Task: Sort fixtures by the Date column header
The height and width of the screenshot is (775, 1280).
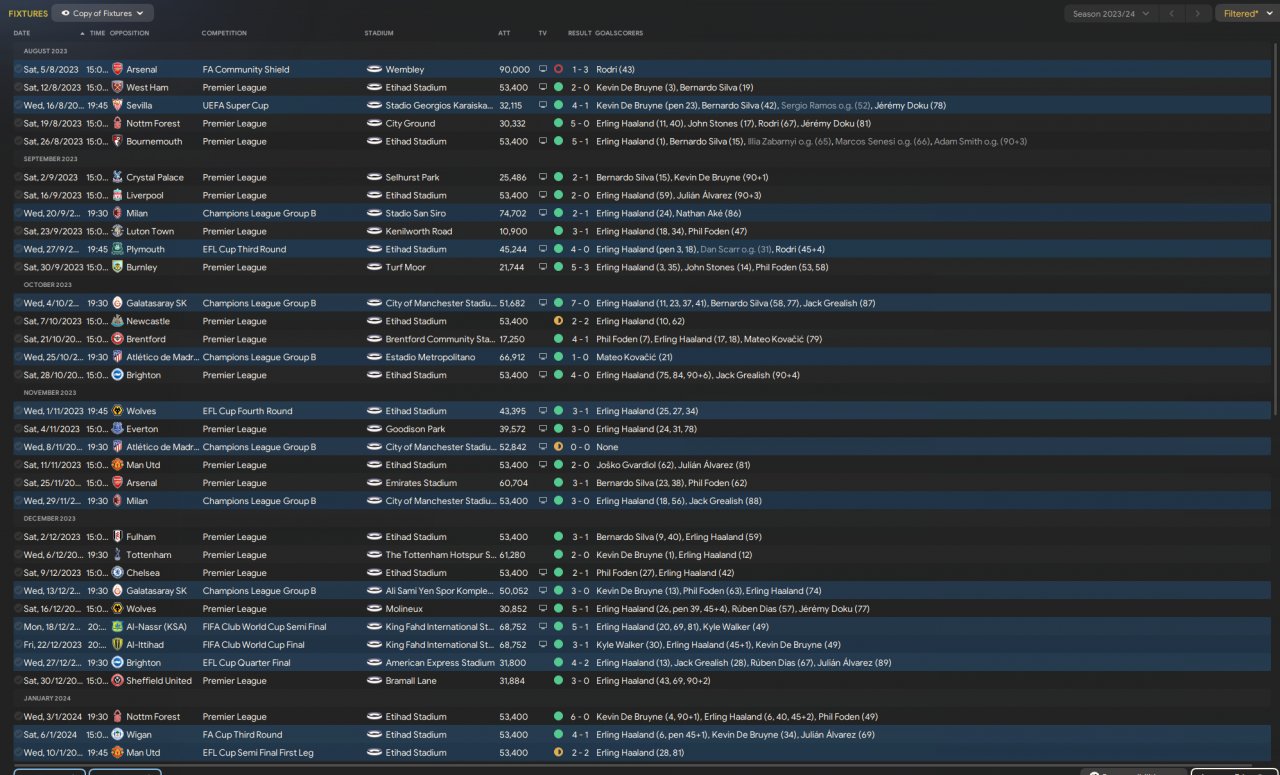Action: tap(22, 33)
